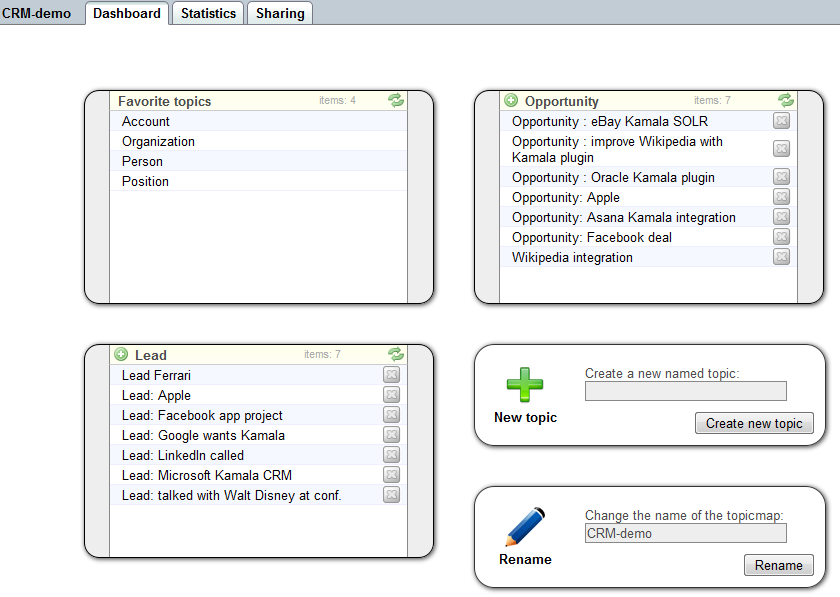
Task: Open the Sharing tab
Action: tap(280, 13)
